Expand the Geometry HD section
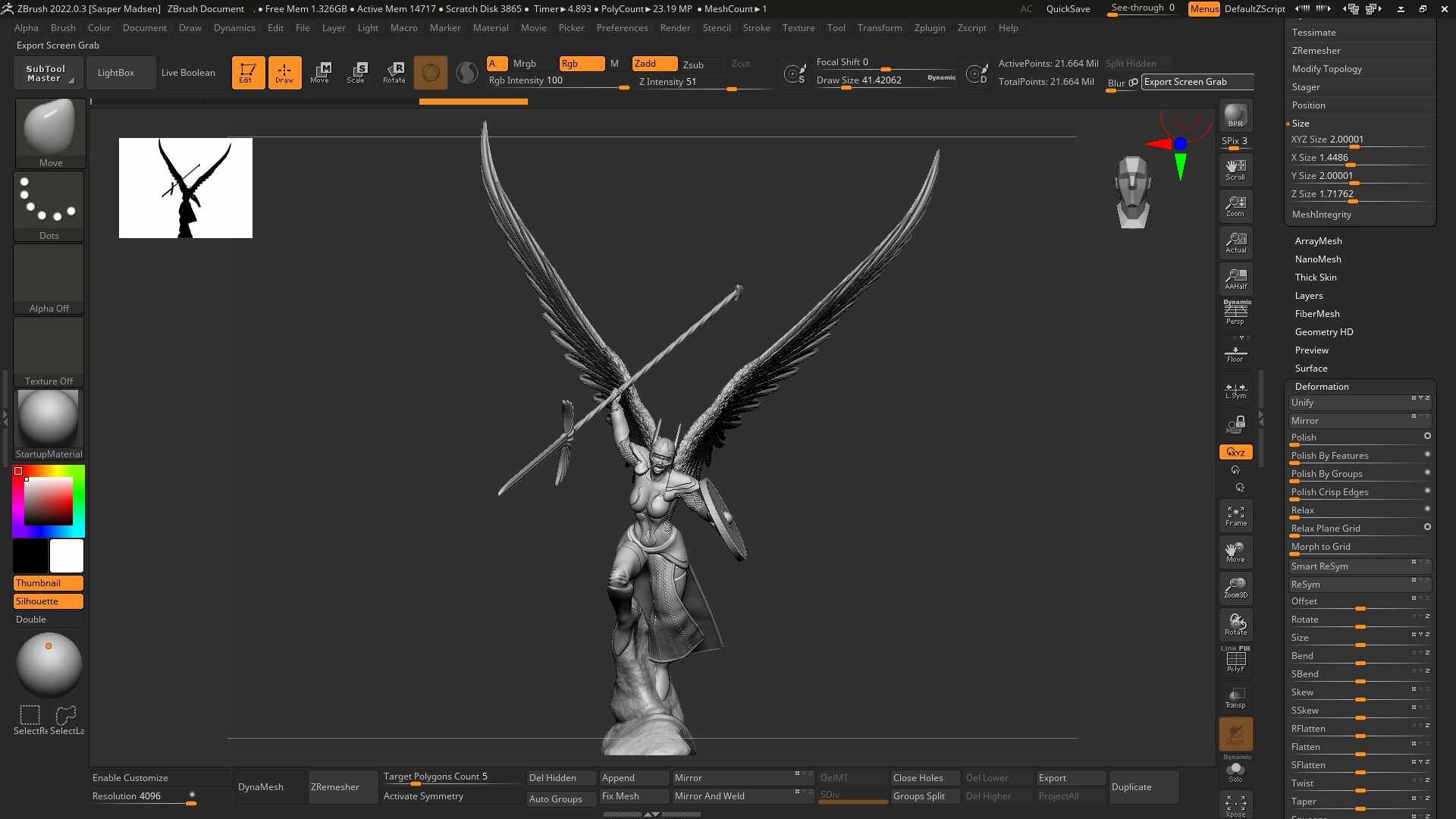Viewport: 1456px width, 819px height. coord(1324,331)
